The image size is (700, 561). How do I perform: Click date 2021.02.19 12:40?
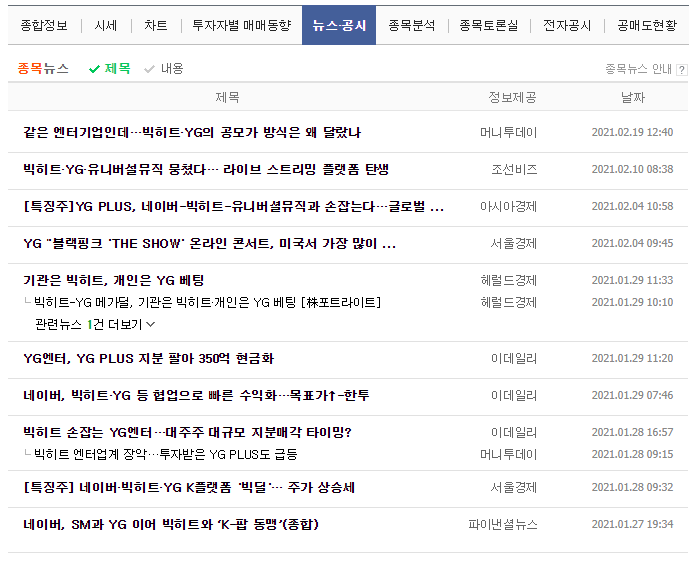(x=632, y=133)
